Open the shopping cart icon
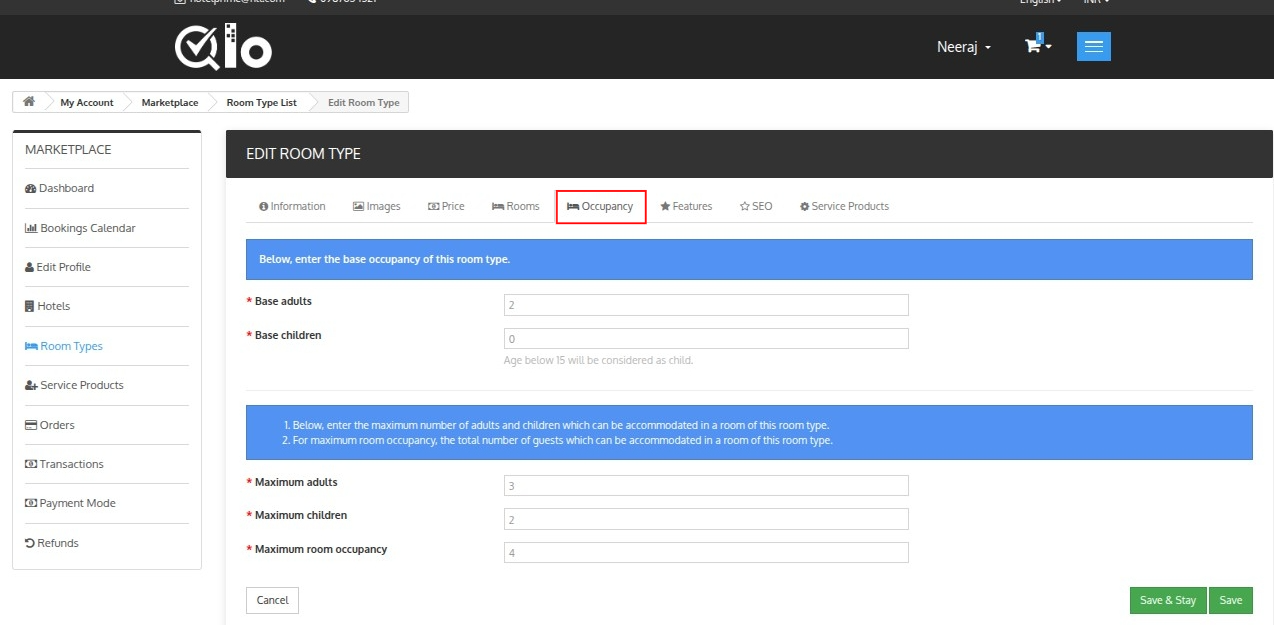Screen dimensions: 1274x625 [x=1033, y=46]
